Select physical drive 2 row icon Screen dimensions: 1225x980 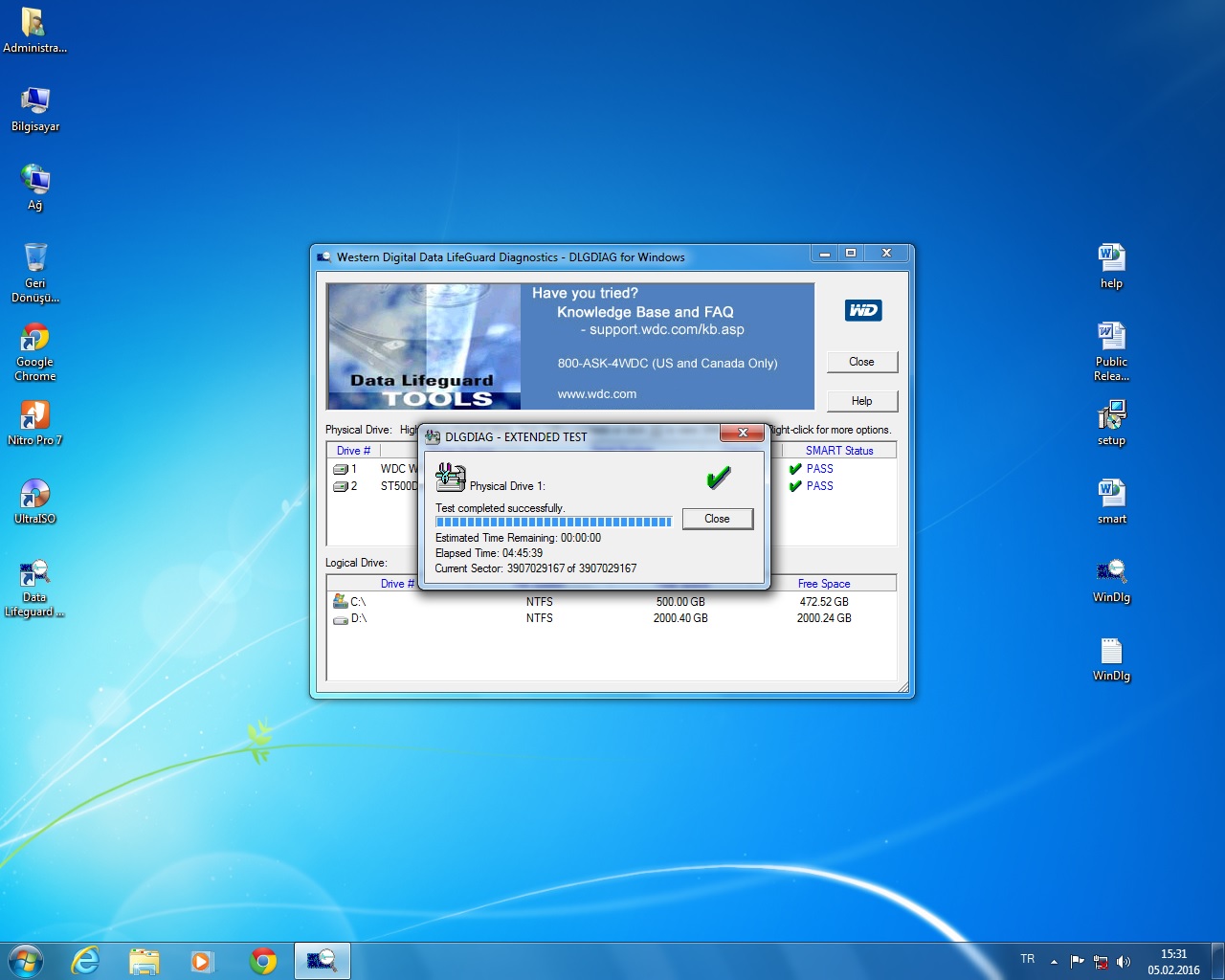pyautogui.click(x=340, y=486)
